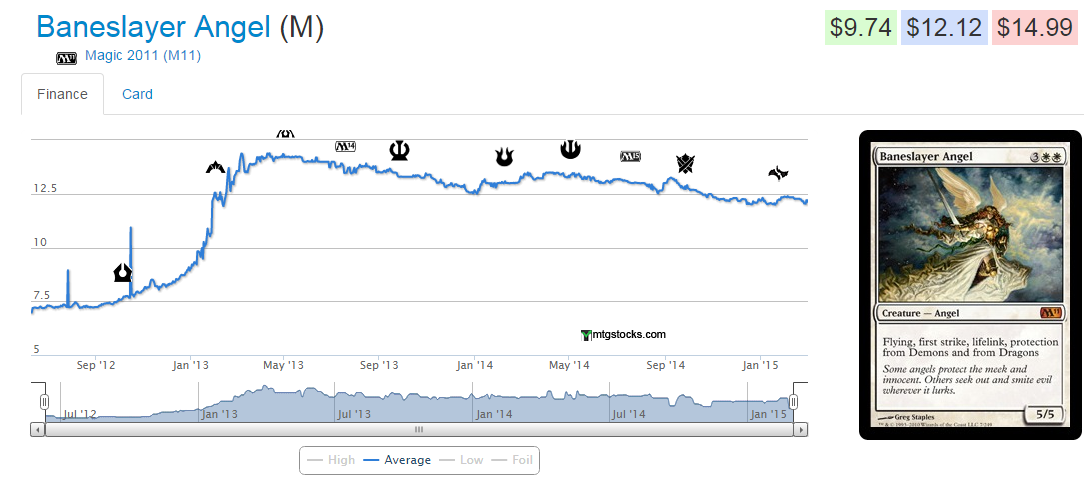Screen dimensions: 1084x477
Task: Select the M15 set icon on chart
Action: 630,156
